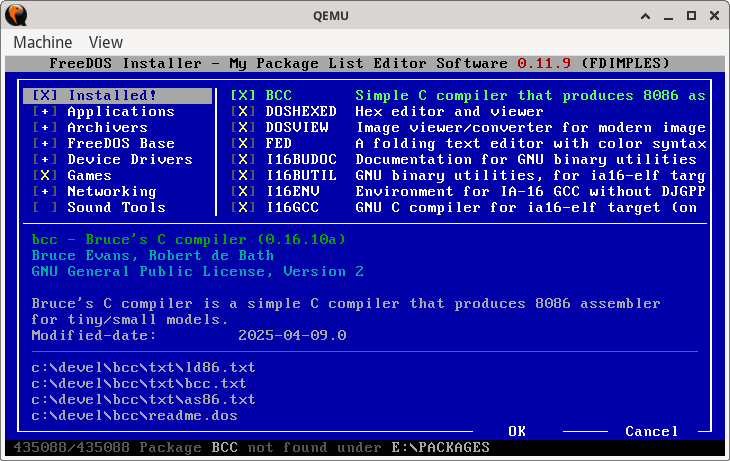Uncheck the I16GCC package checkbox
This screenshot has width=730, height=461.
pos(243,207)
